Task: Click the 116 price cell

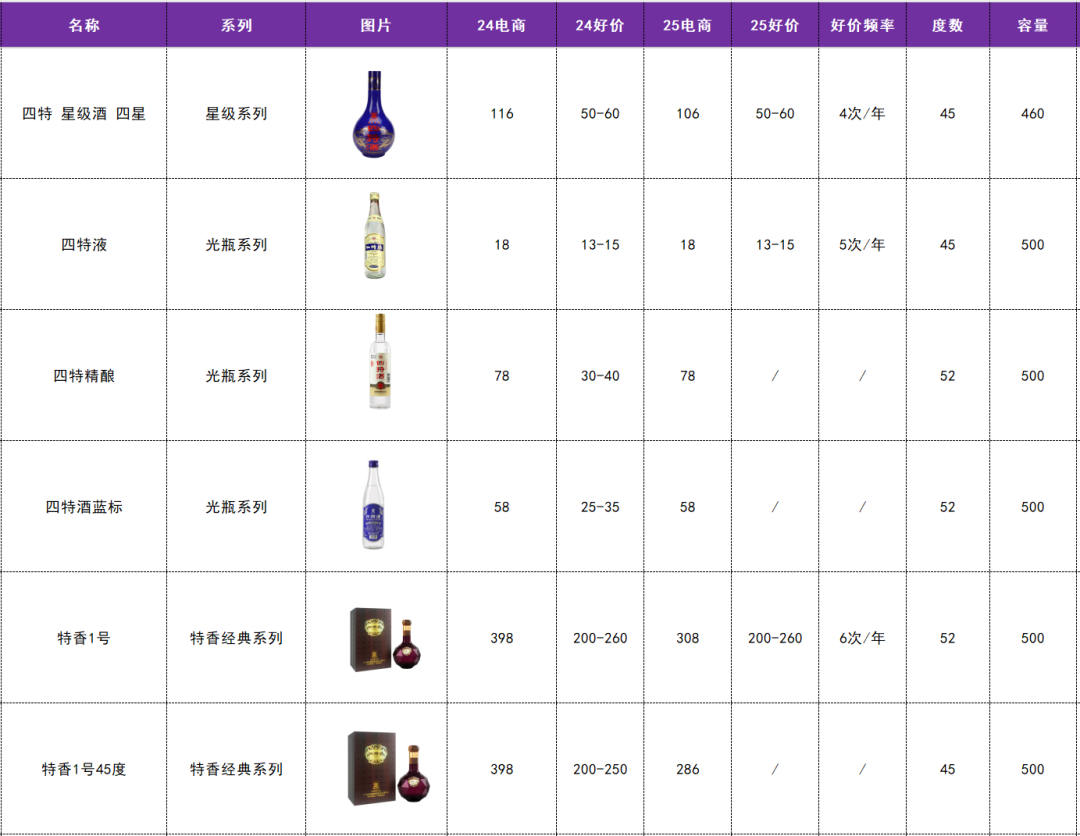Action: click(x=501, y=114)
